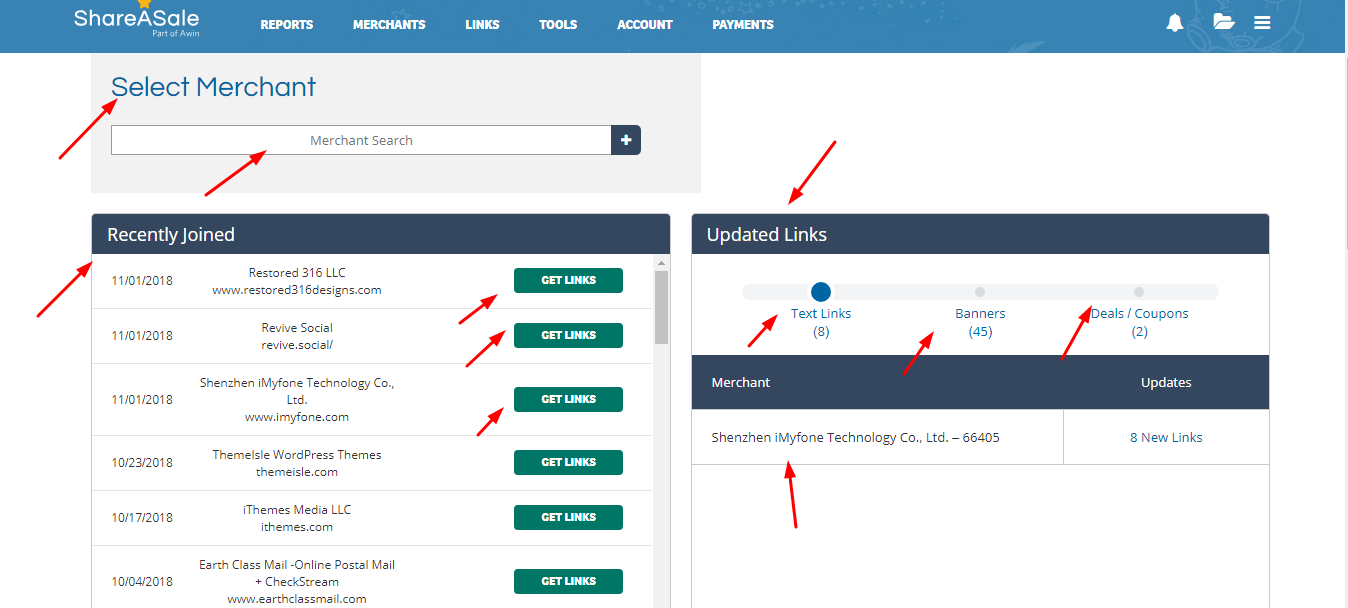Open the folder icon in the header
The width and height of the screenshot is (1348, 608).
1224,22
